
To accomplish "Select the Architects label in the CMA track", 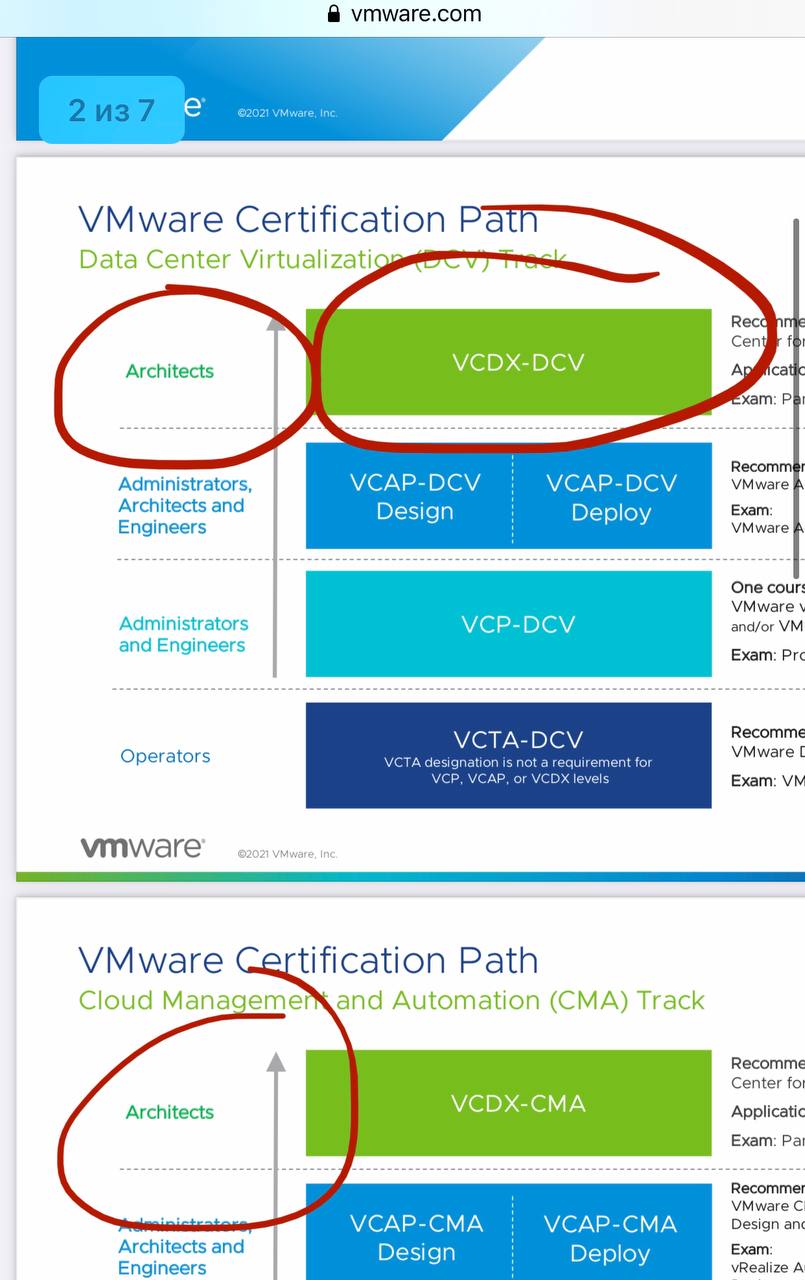I will coord(170,1112).
